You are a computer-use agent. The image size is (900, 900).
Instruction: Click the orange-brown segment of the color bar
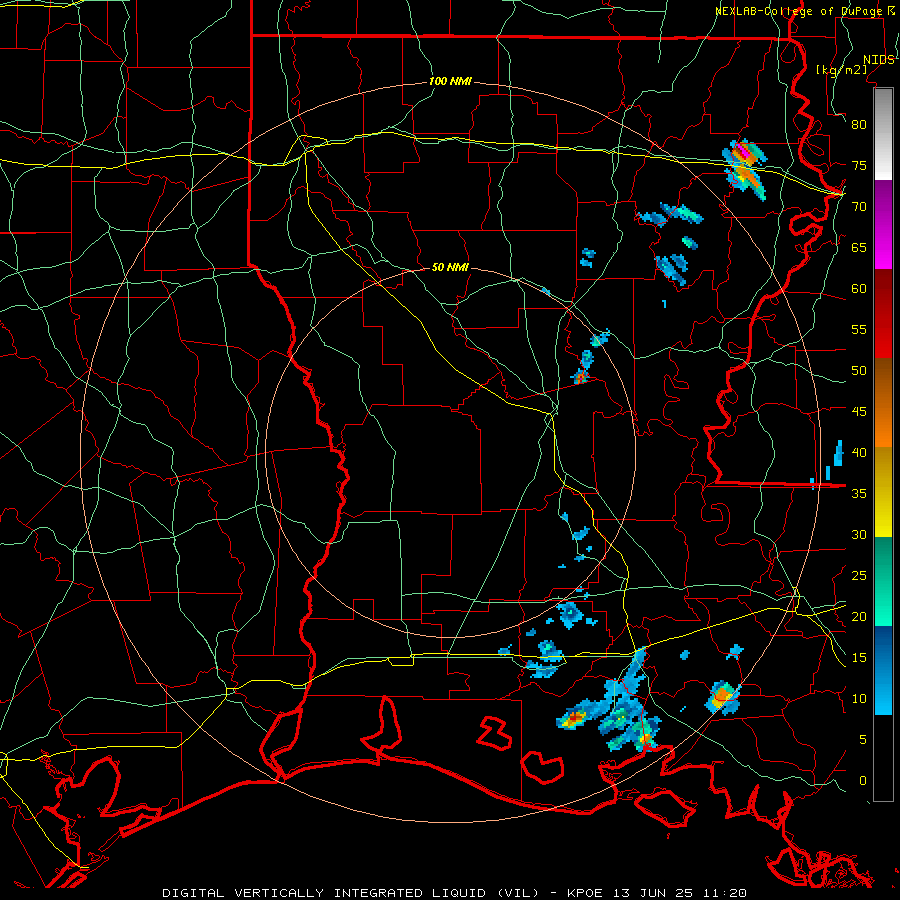[x=883, y=403]
